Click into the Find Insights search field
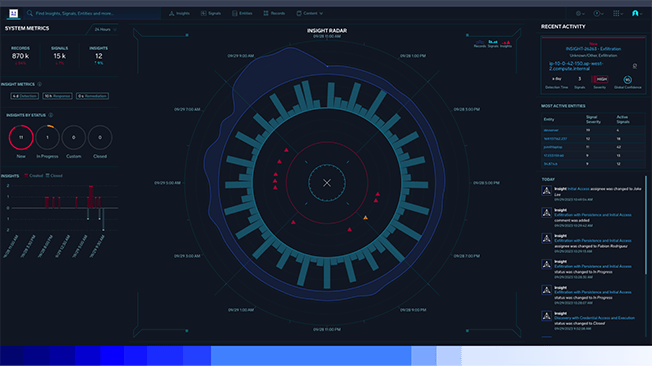The width and height of the screenshot is (652, 366). click(94, 13)
